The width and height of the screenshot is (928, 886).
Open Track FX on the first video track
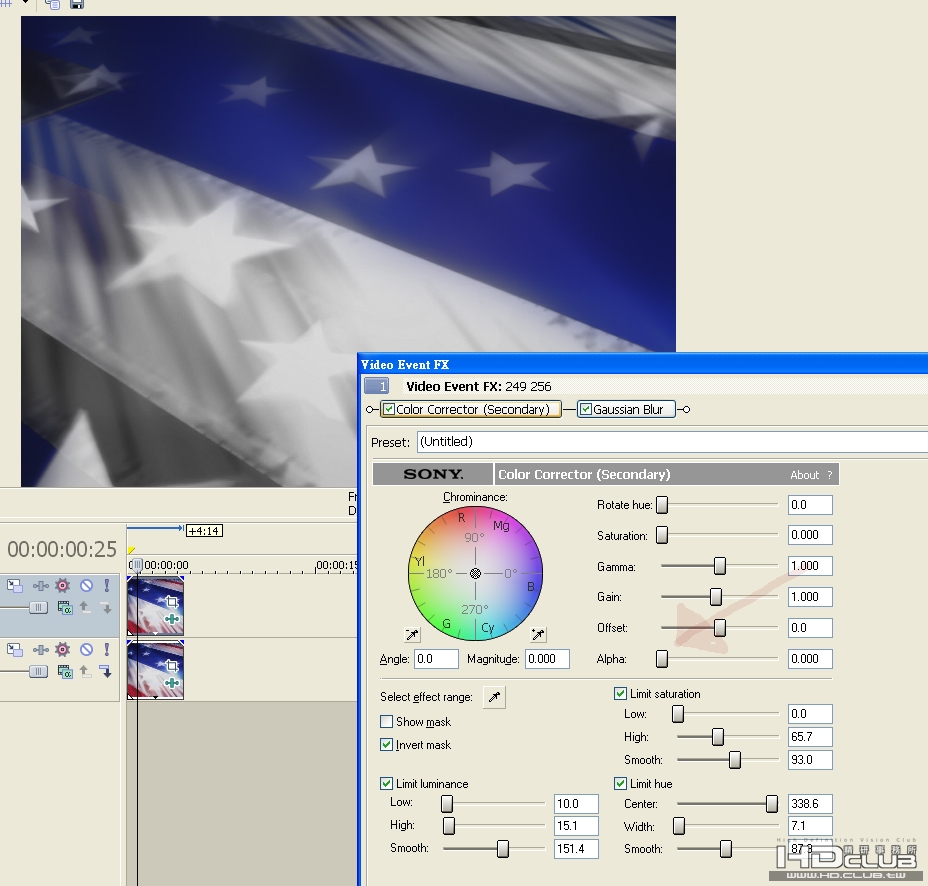coord(40,586)
